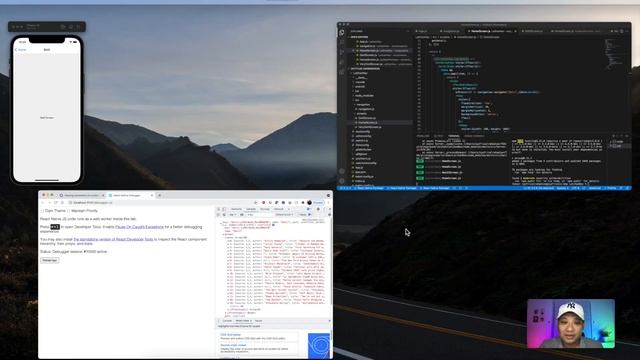The width and height of the screenshot is (640, 360).
Task: Switch to the TERMINAL panel tab
Action: click(x=453, y=136)
